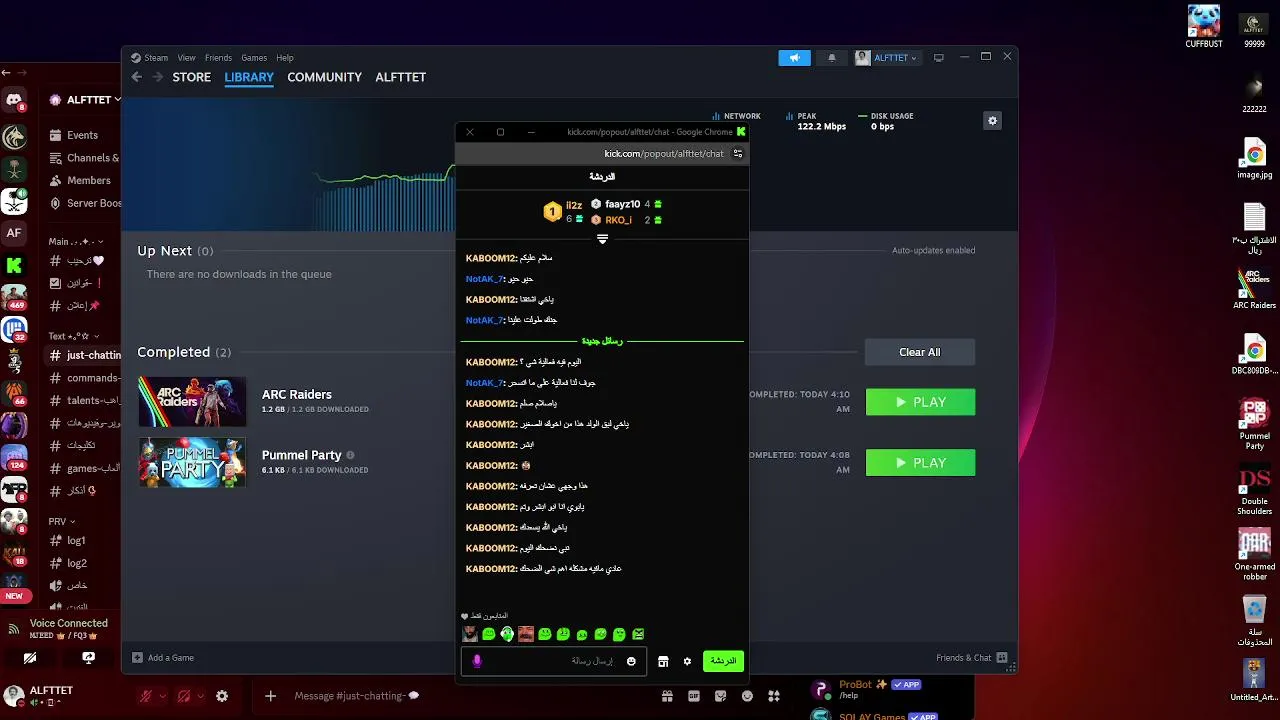Open Chrome site controls icon beside the URL
The image size is (1280, 720).
point(738,154)
